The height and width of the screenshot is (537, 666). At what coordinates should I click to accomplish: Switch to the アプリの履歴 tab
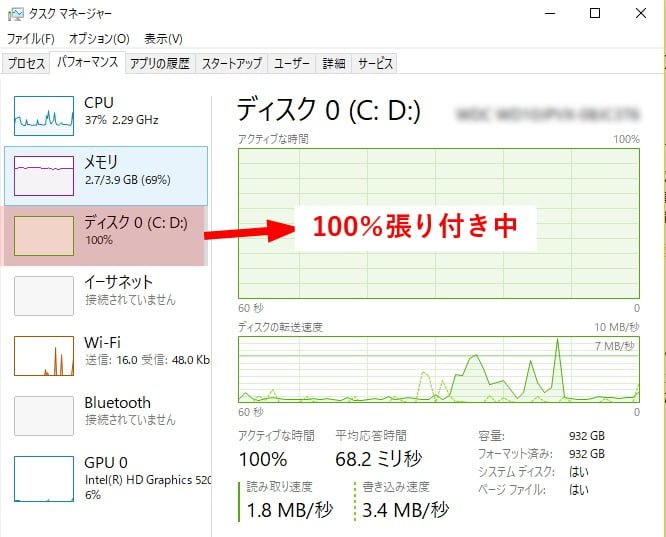coord(159,63)
